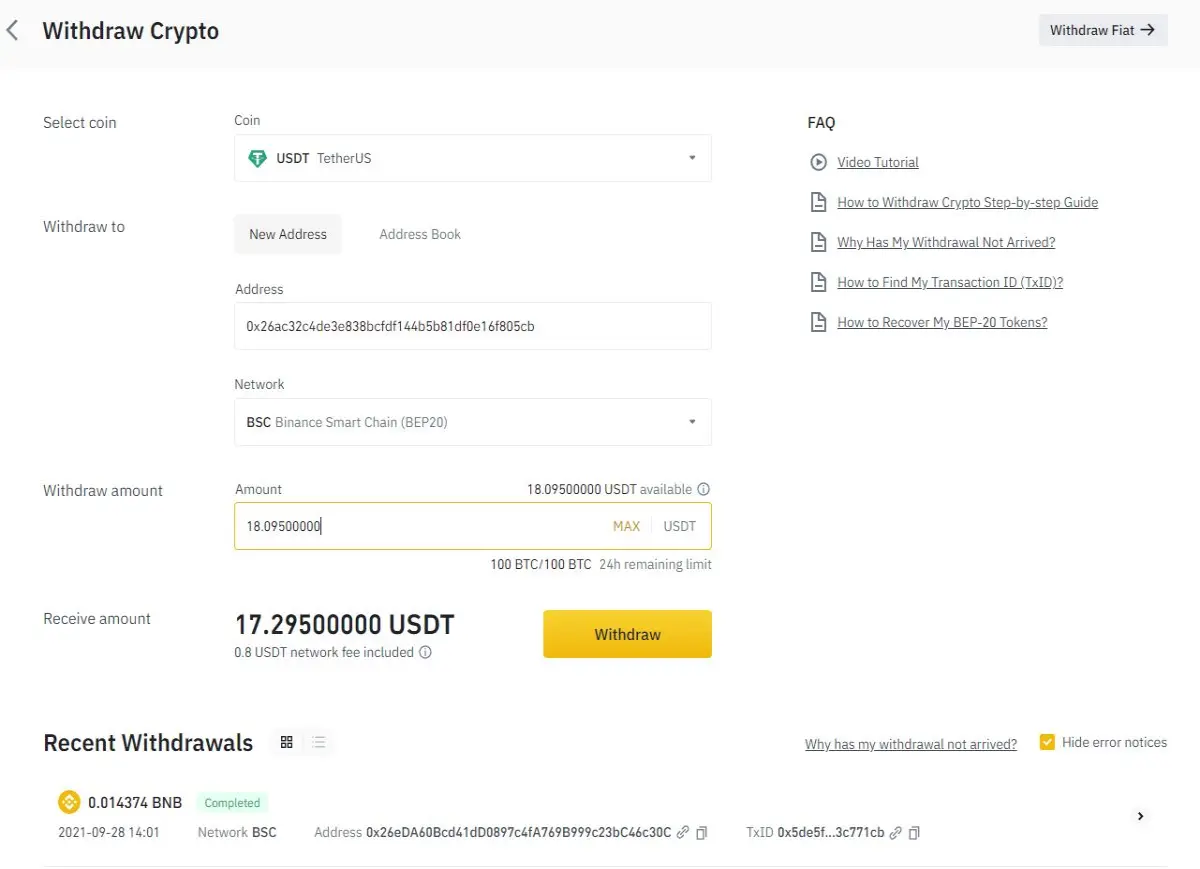Viewport: 1200px width, 869px height.
Task: Open address link icon for BNB withdrawal
Action: (683, 833)
